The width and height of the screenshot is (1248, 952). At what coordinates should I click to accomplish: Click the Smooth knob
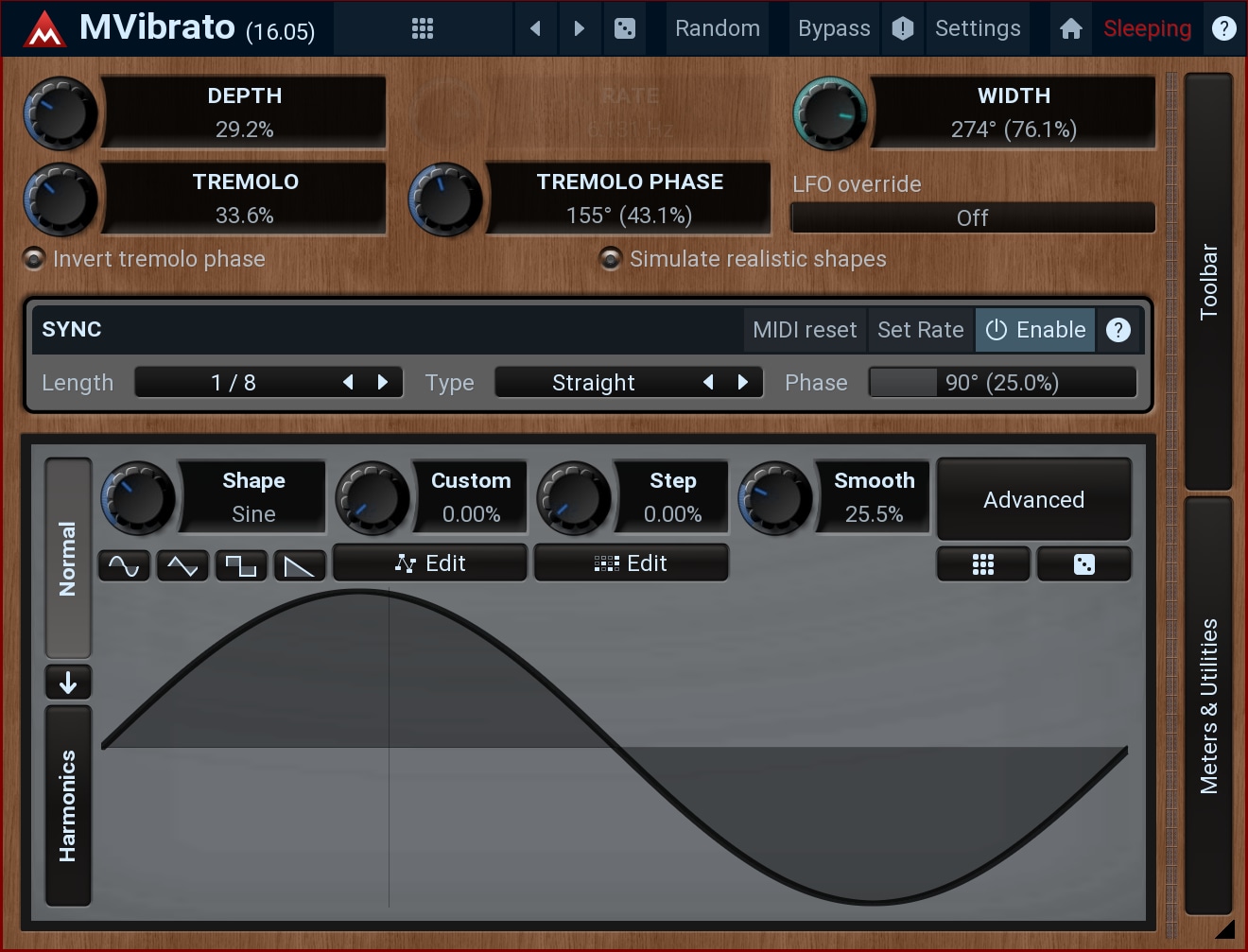tap(775, 498)
